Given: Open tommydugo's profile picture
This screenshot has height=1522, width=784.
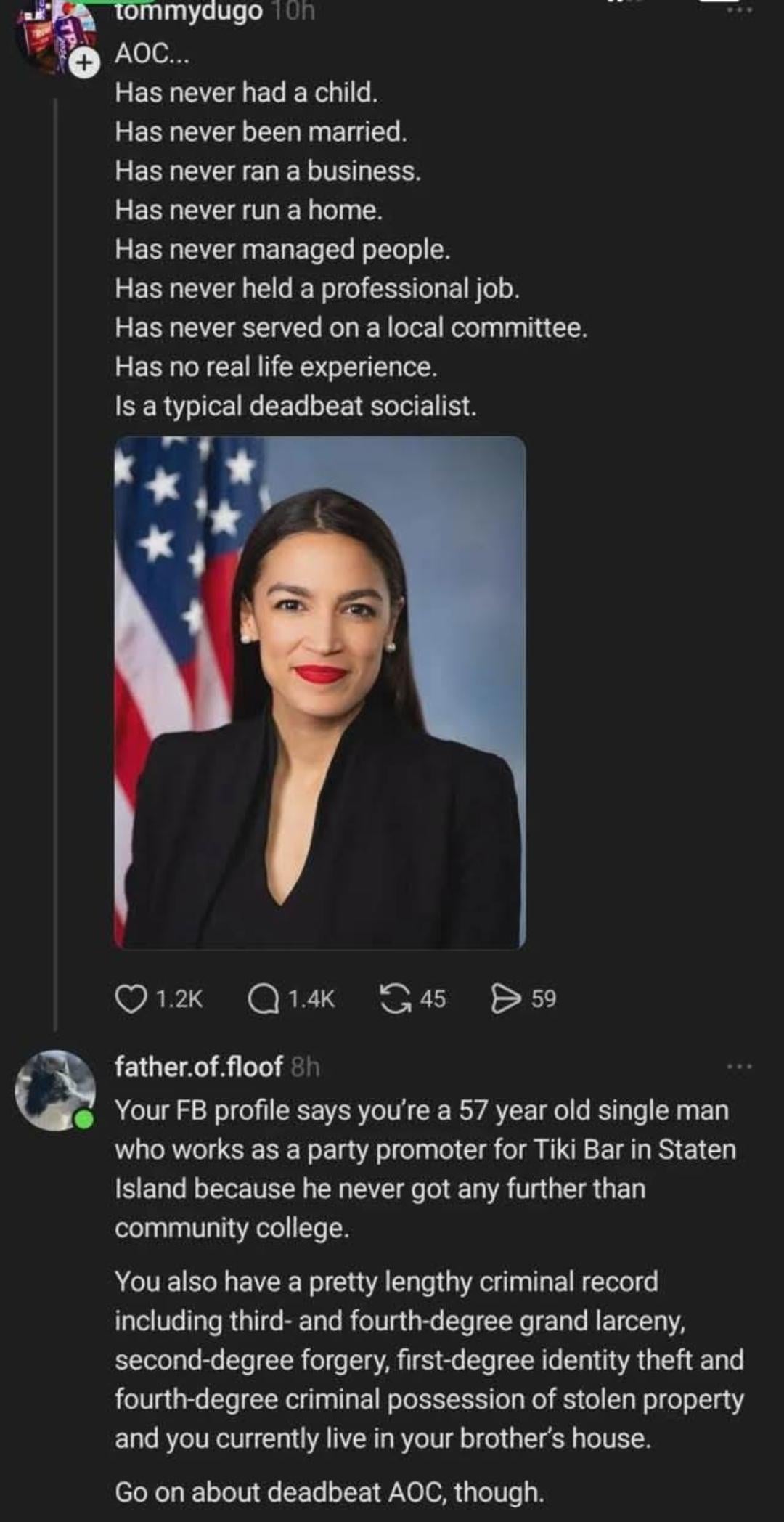Looking at the screenshot, I should 51,36.
